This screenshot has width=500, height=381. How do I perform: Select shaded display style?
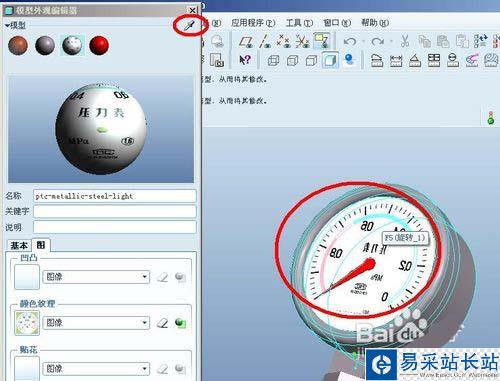point(330,60)
